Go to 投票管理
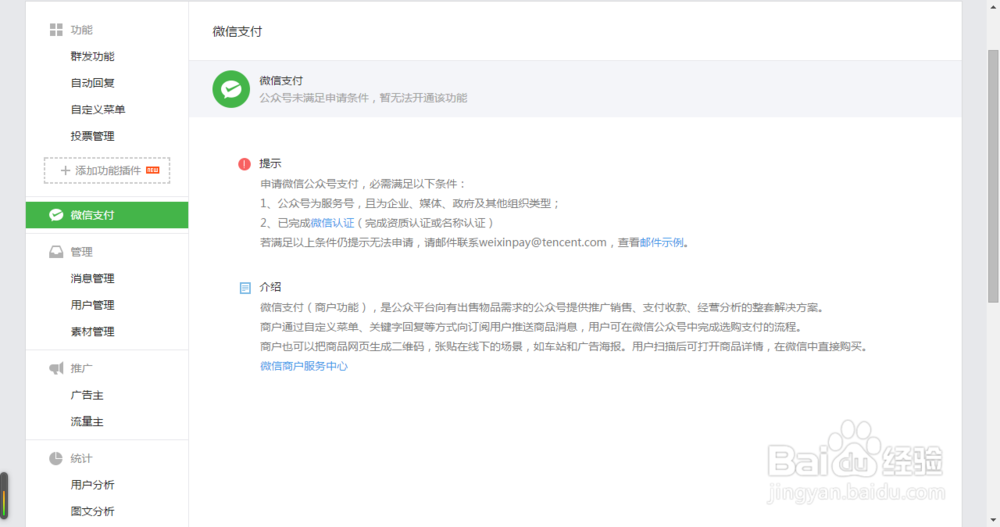Screen dimensions: 1000x527 tap(92, 136)
